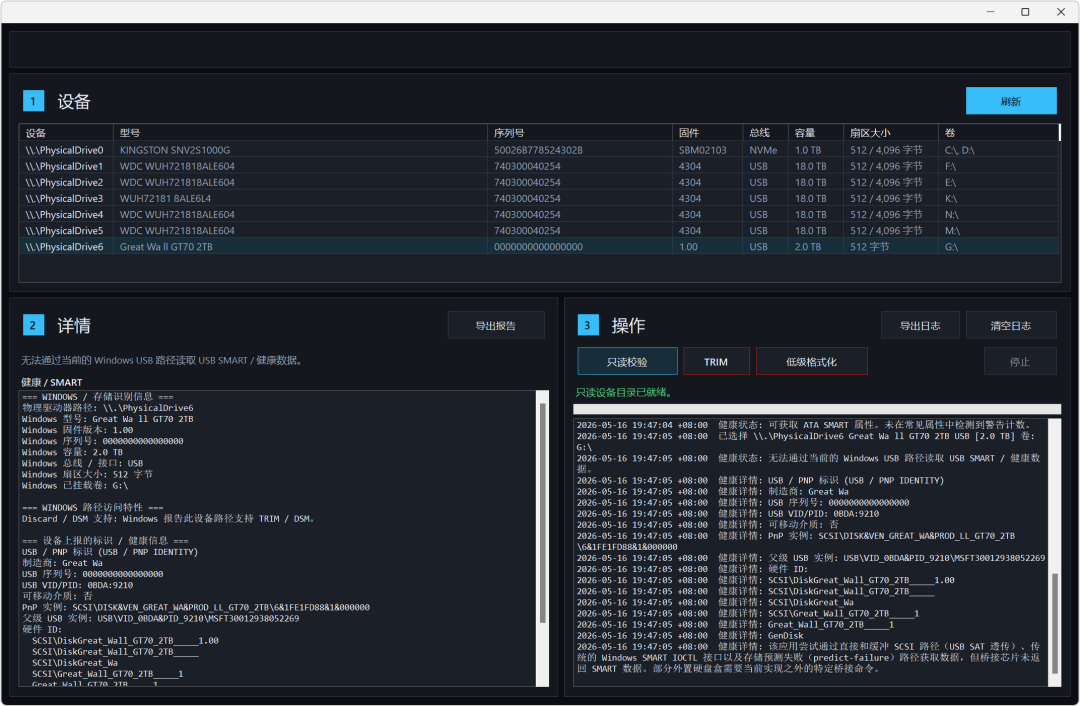
Task: Start the 只读校验 read-only verify operation
Action: (x=627, y=362)
